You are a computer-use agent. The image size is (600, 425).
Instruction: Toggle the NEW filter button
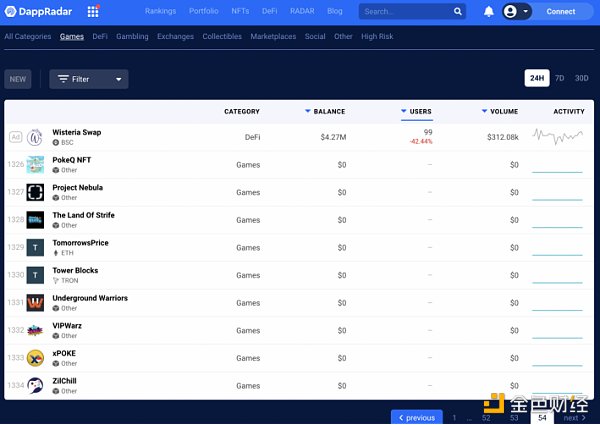coord(18,79)
